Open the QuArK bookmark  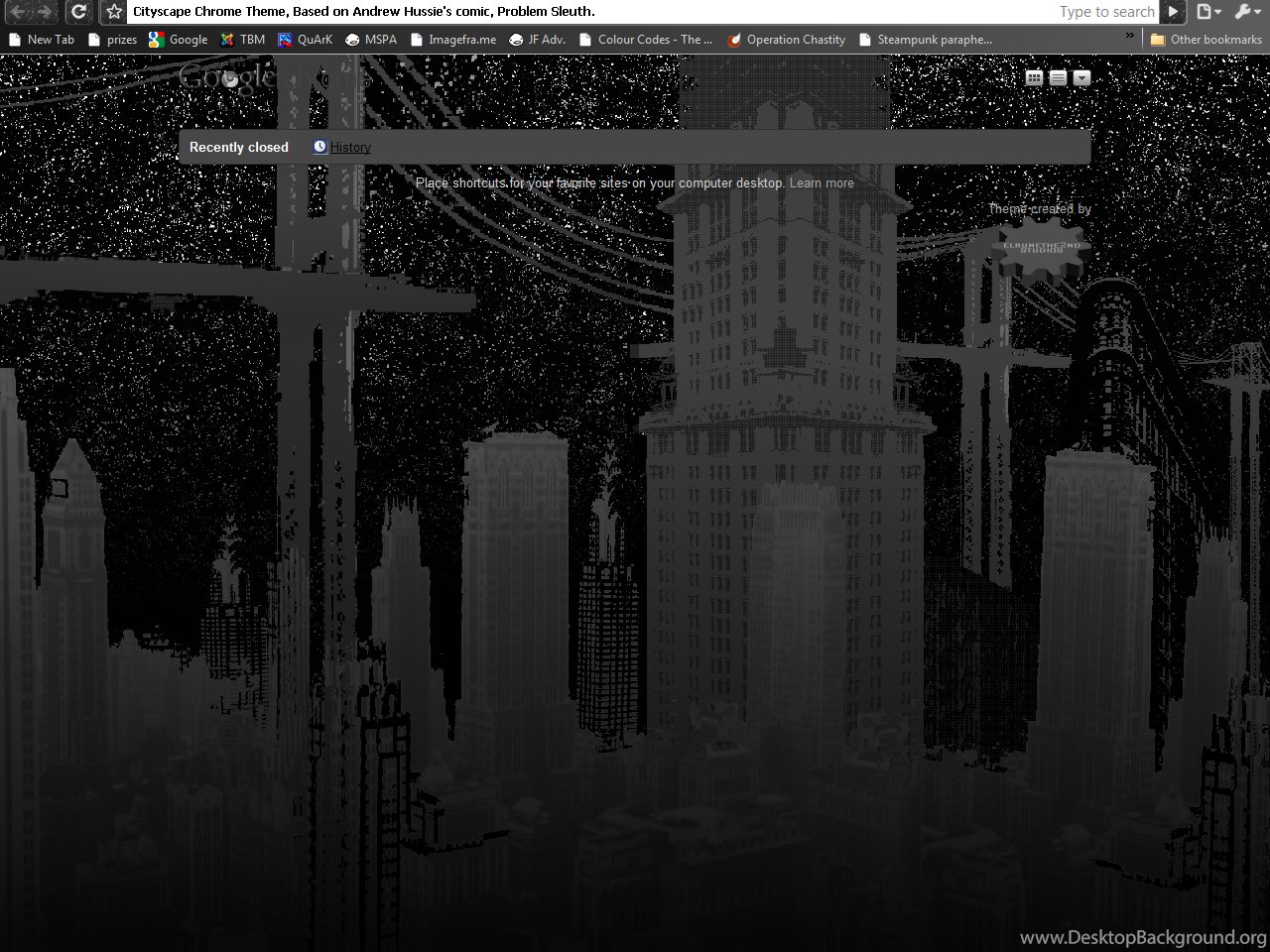point(305,40)
